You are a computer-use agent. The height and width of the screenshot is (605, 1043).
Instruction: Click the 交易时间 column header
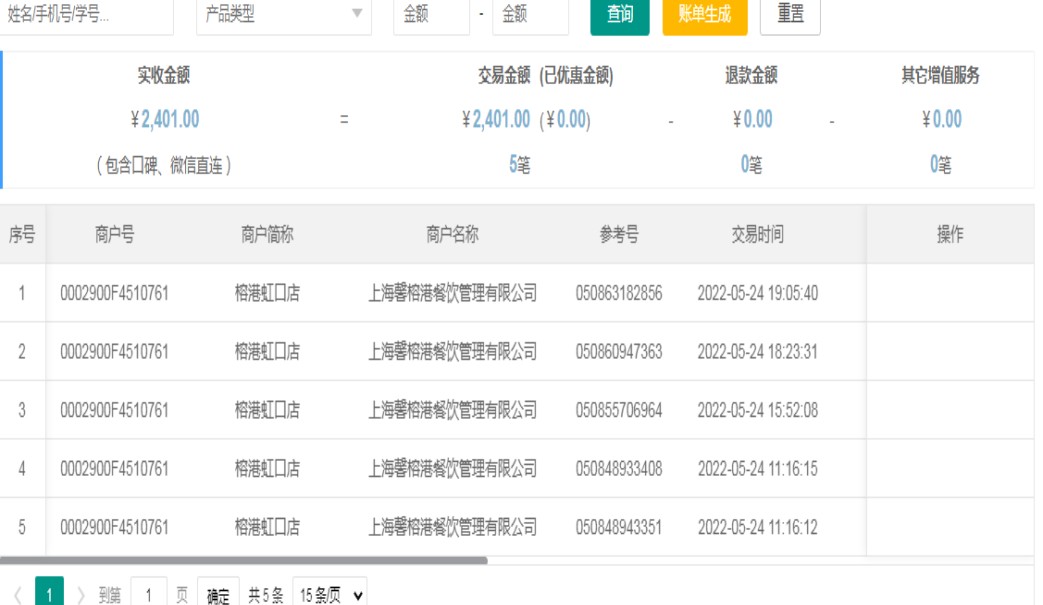757,234
